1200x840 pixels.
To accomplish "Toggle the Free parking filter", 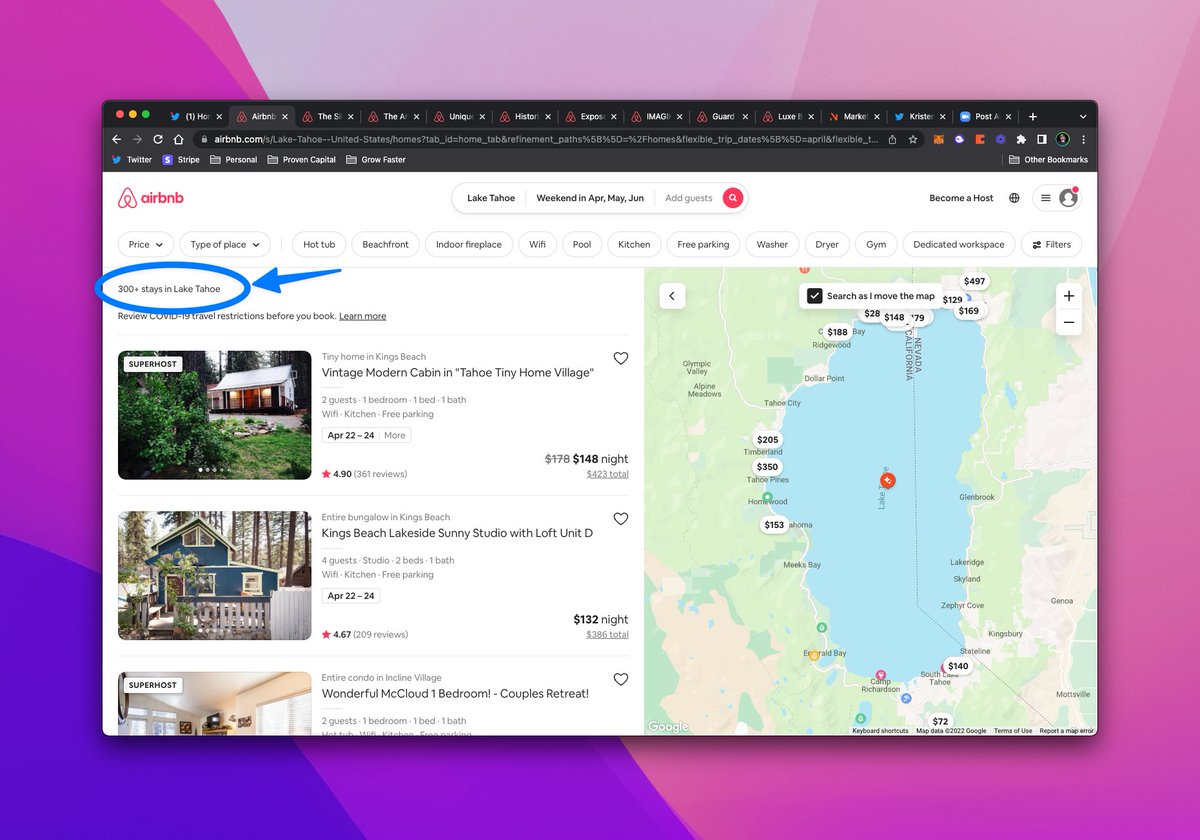I will pos(703,244).
